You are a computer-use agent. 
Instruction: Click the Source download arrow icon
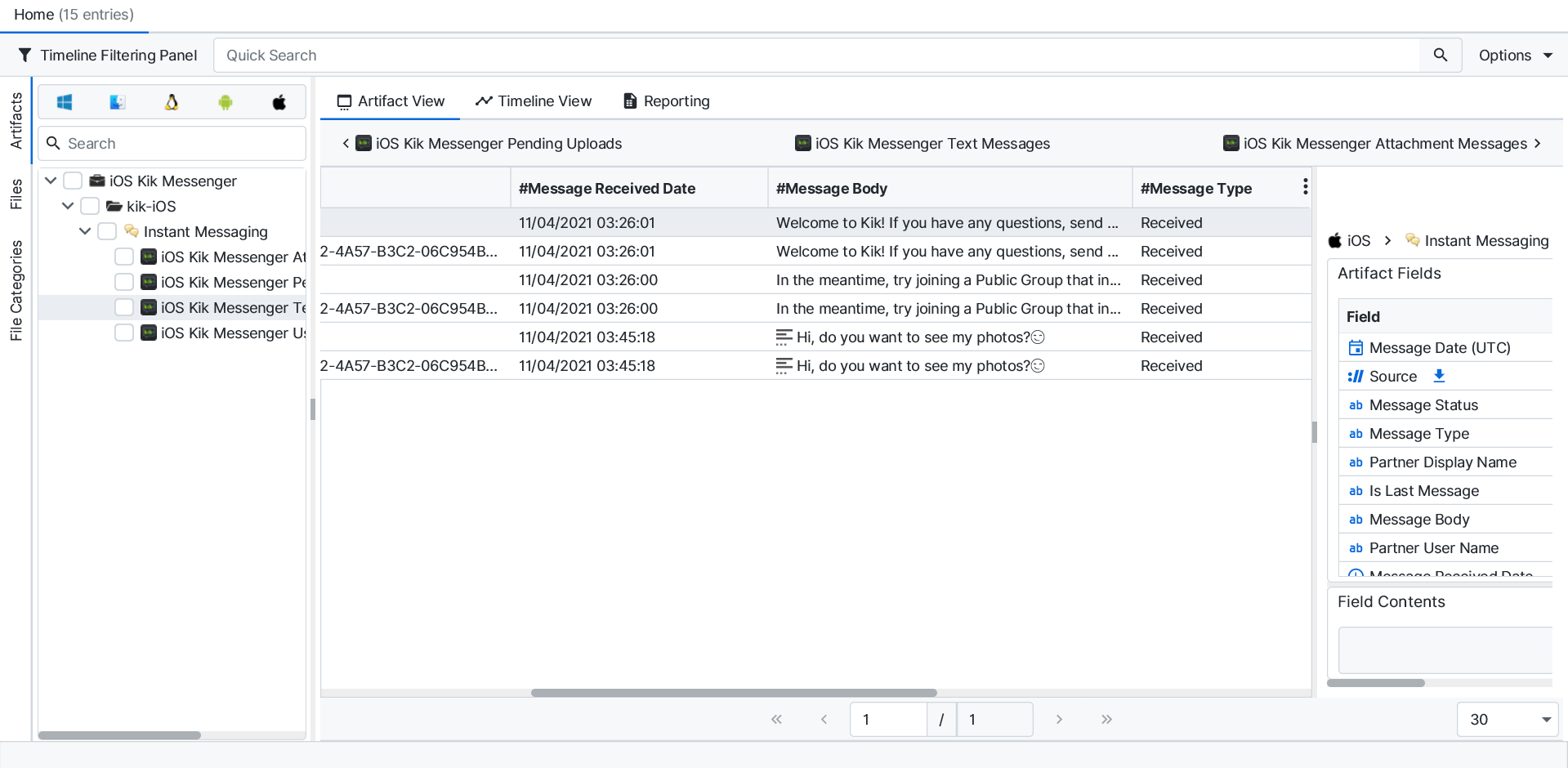pyautogui.click(x=1440, y=376)
